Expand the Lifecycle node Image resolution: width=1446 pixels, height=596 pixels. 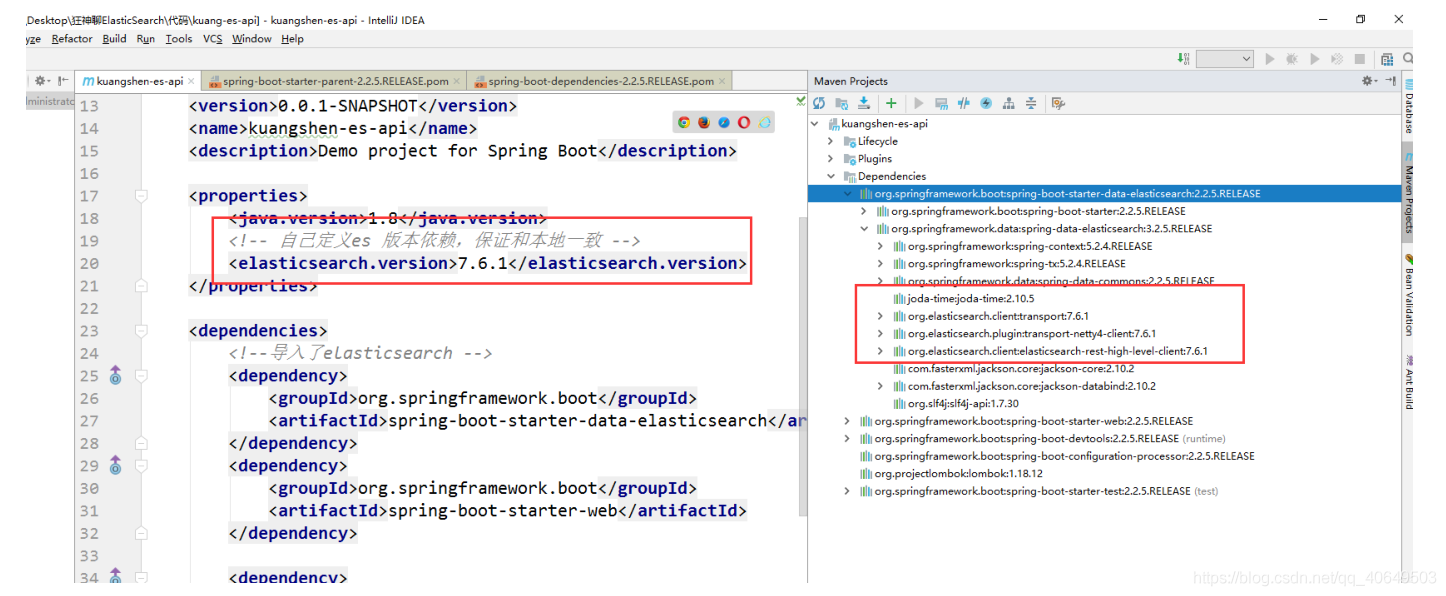tap(830, 141)
